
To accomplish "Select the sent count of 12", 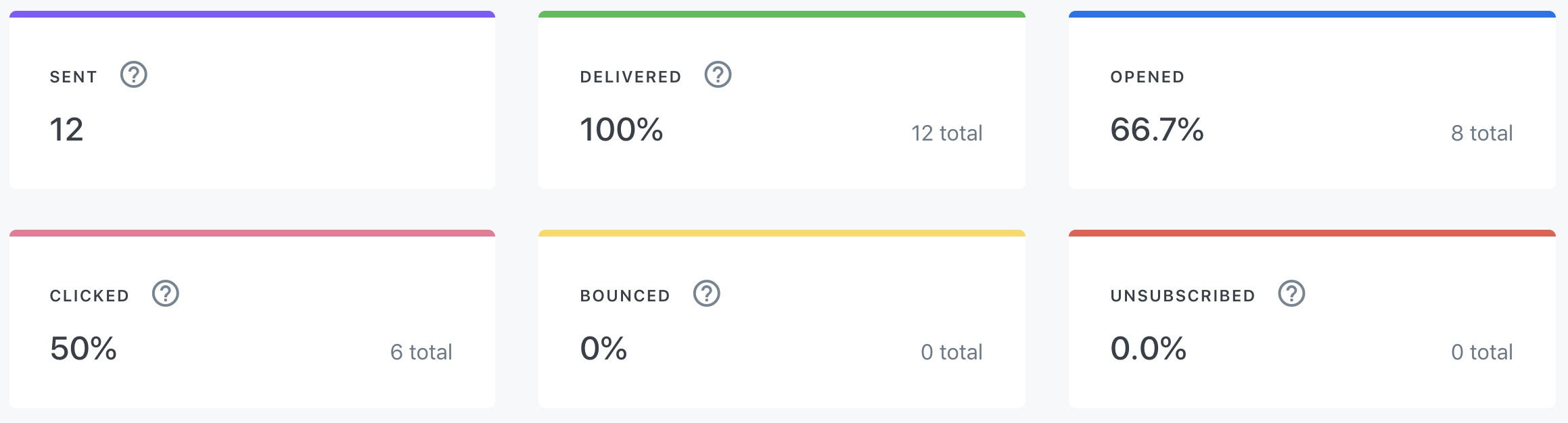I will click(x=66, y=130).
